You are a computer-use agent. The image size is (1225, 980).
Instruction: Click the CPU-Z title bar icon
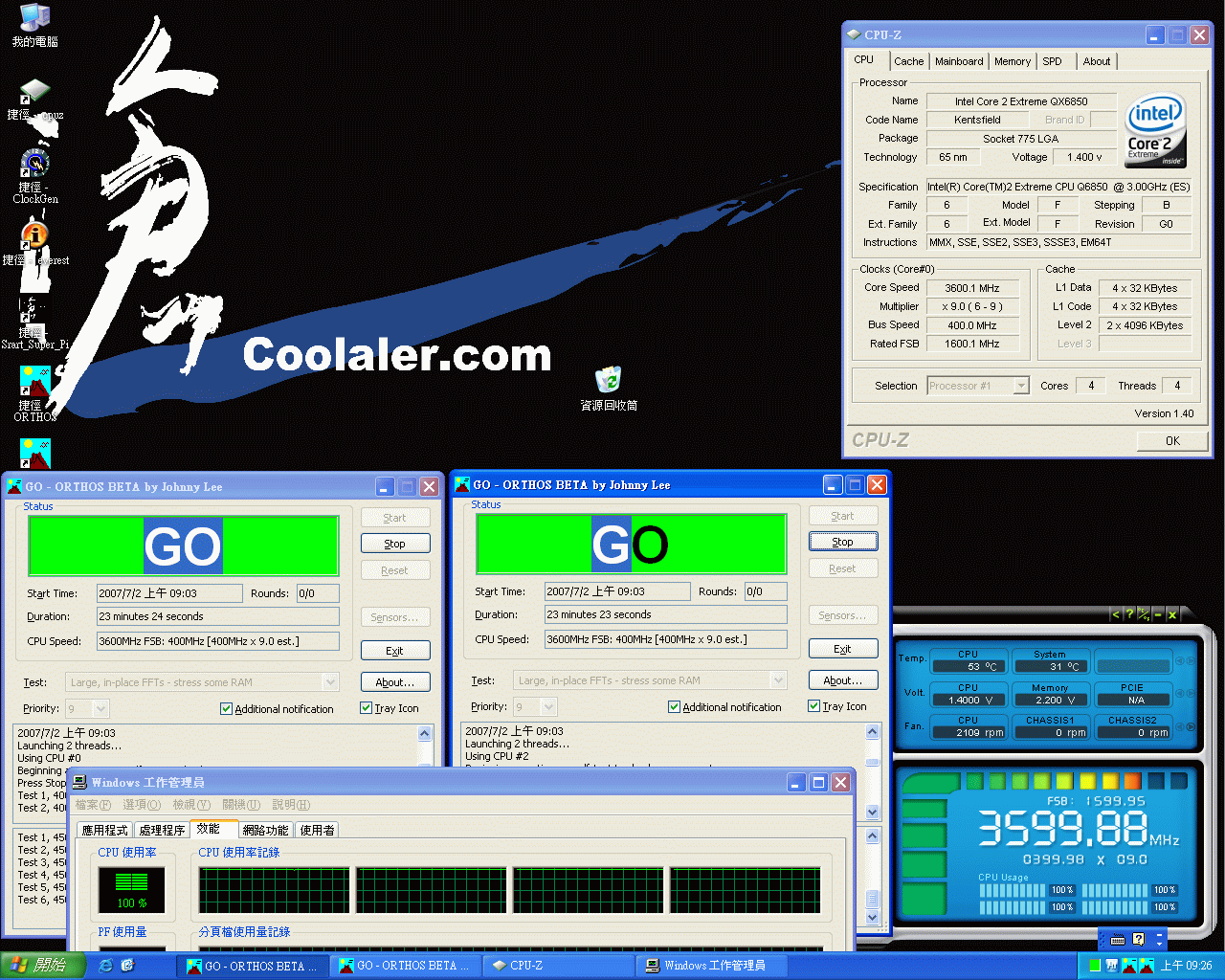coord(855,34)
